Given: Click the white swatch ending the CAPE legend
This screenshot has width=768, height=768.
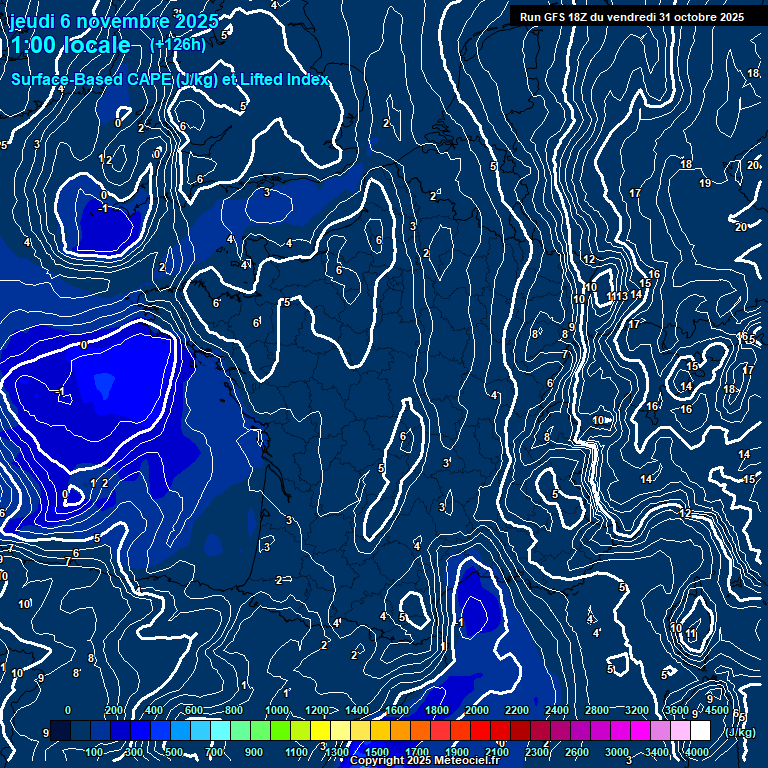Looking at the screenshot, I should (x=700, y=730).
